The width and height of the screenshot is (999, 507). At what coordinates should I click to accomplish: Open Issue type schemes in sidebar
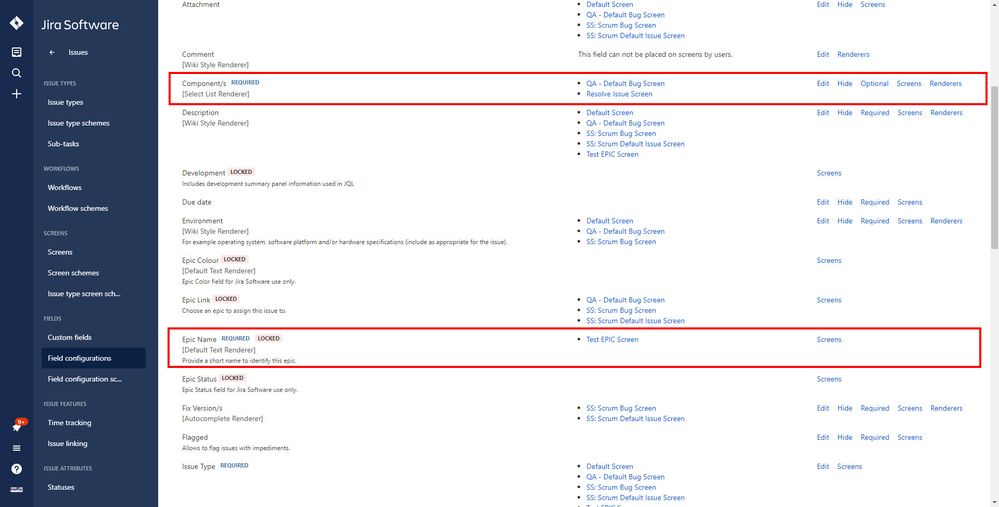coord(78,124)
